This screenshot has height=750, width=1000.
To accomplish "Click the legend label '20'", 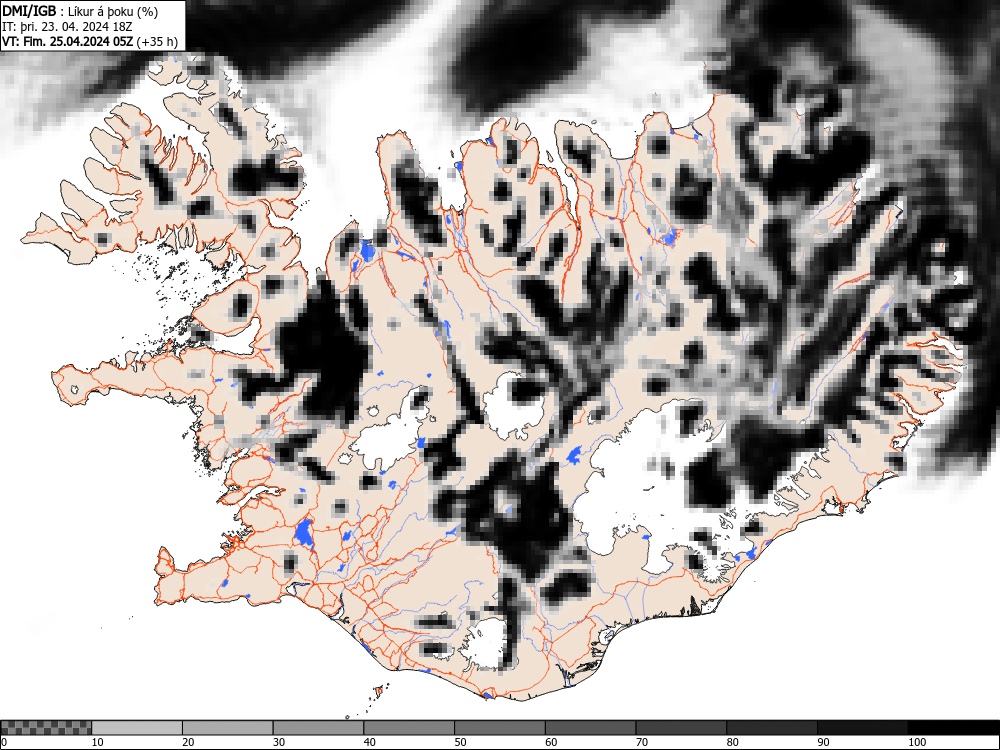I will [188, 742].
